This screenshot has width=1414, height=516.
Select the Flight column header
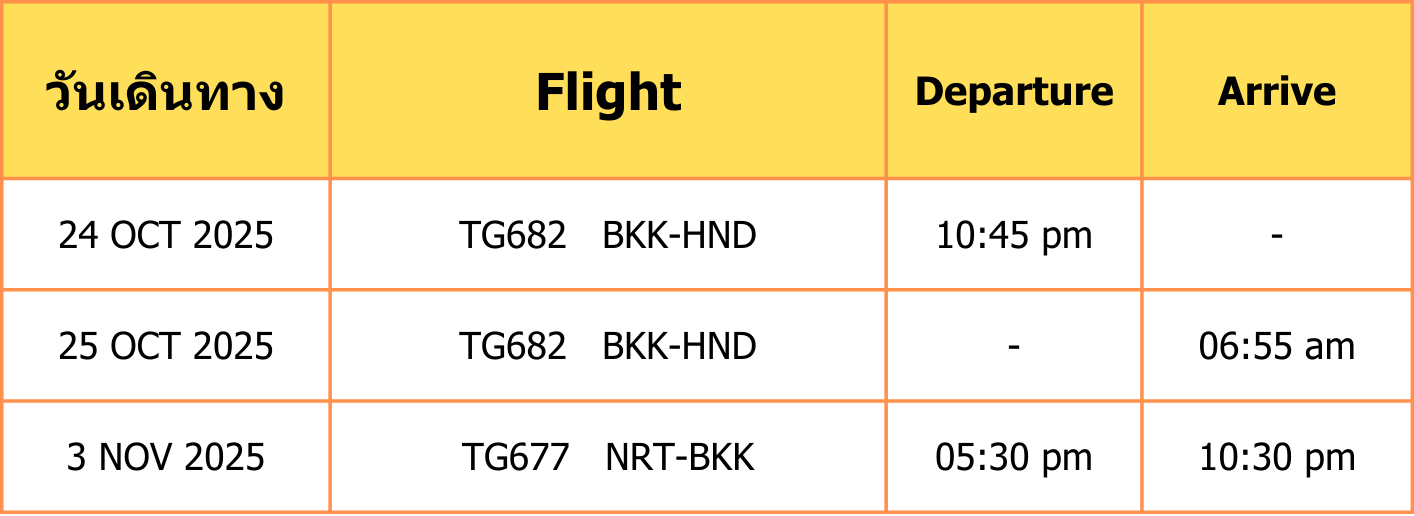click(608, 92)
